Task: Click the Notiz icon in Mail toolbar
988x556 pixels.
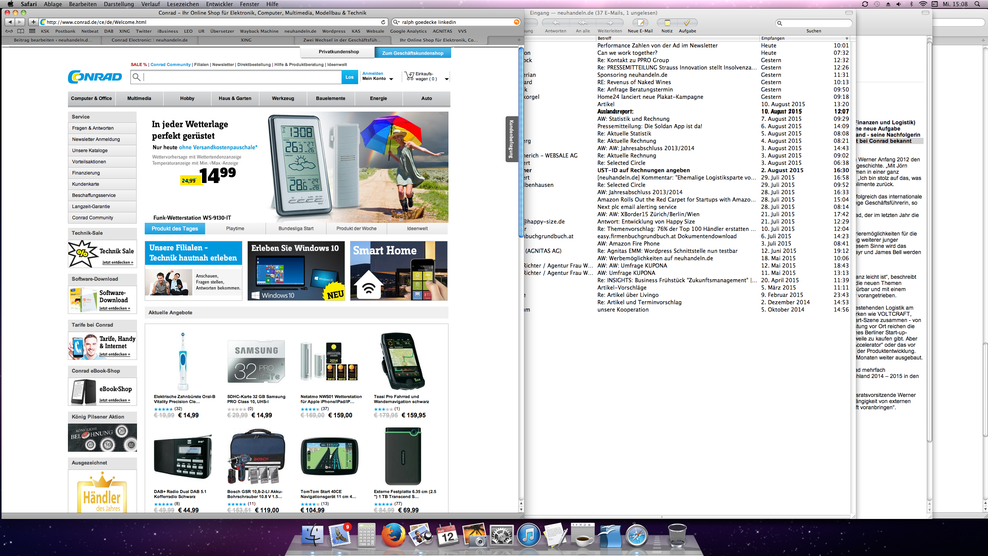Action: click(x=667, y=23)
